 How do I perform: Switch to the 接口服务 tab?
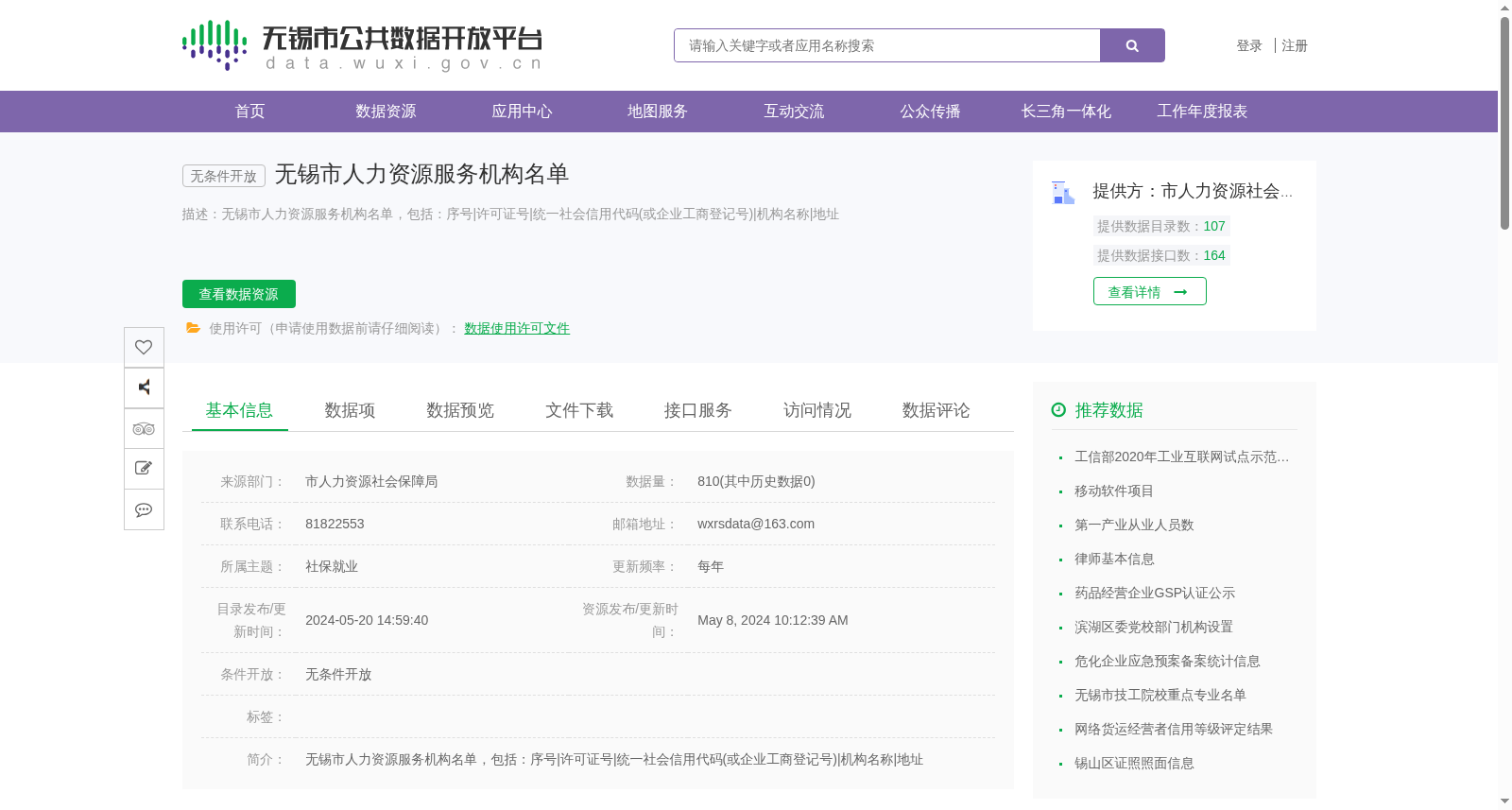(x=698, y=410)
